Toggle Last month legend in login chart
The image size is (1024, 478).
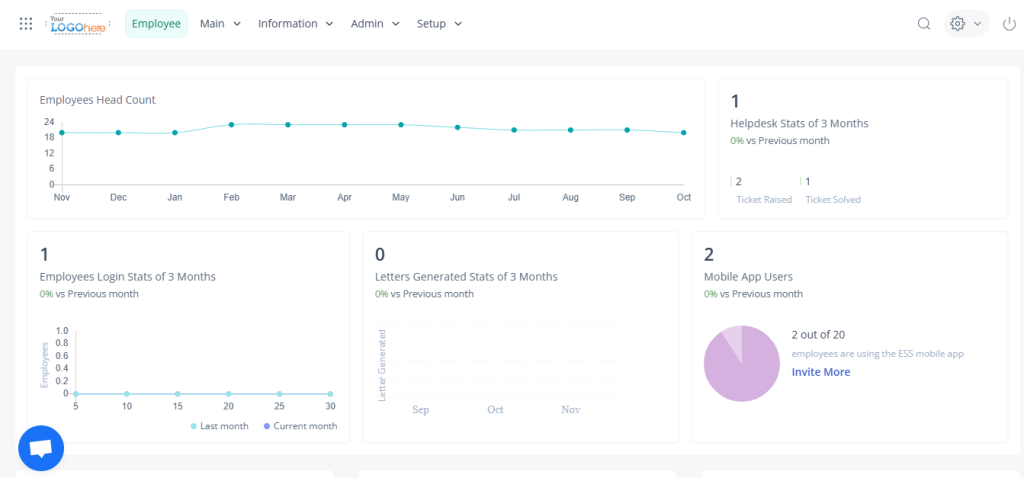click(x=222, y=426)
